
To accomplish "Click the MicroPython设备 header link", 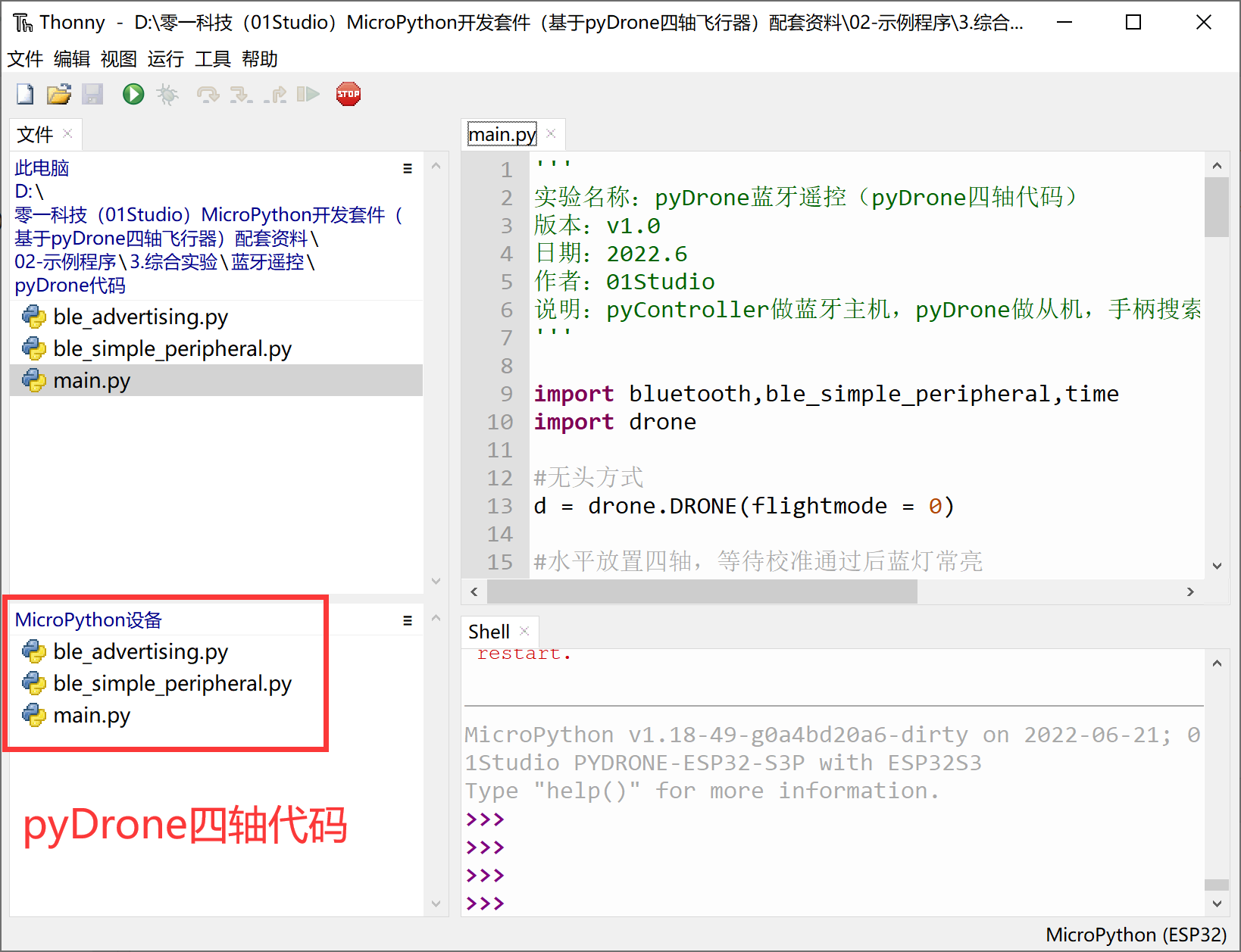I will pos(89,620).
